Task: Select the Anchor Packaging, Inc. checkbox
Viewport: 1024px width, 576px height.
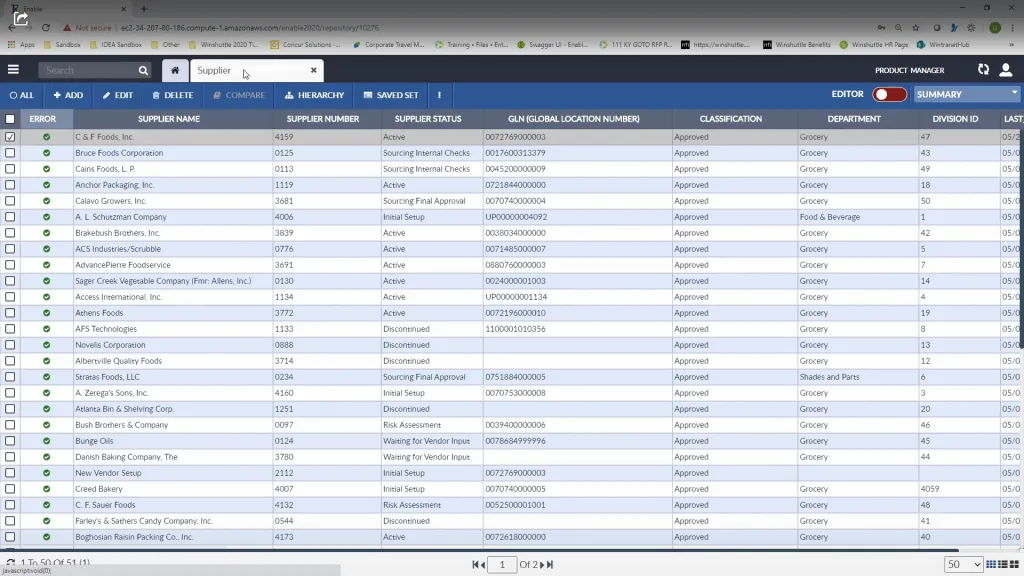Action: (10, 185)
